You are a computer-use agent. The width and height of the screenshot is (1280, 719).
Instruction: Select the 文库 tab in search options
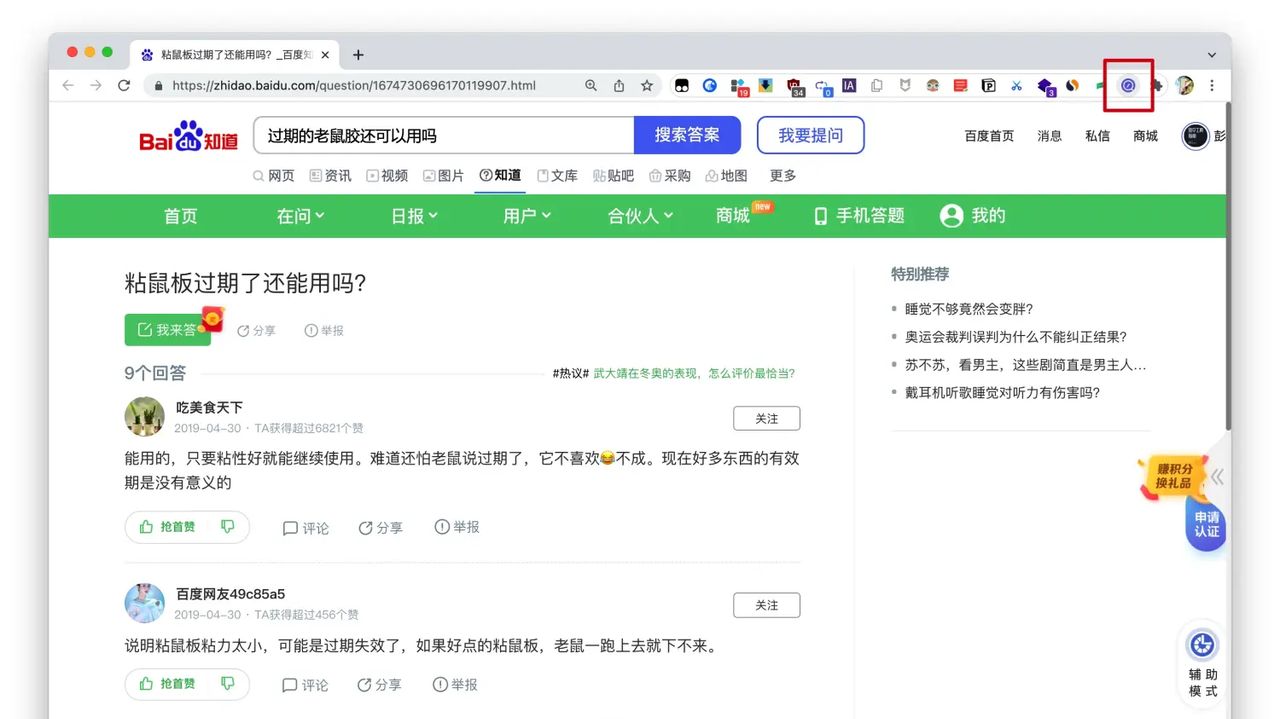[557, 175]
